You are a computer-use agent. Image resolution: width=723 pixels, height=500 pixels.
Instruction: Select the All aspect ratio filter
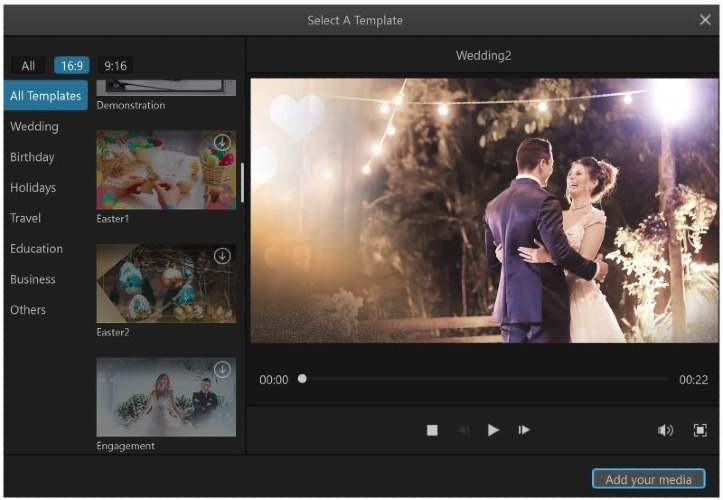coord(28,66)
